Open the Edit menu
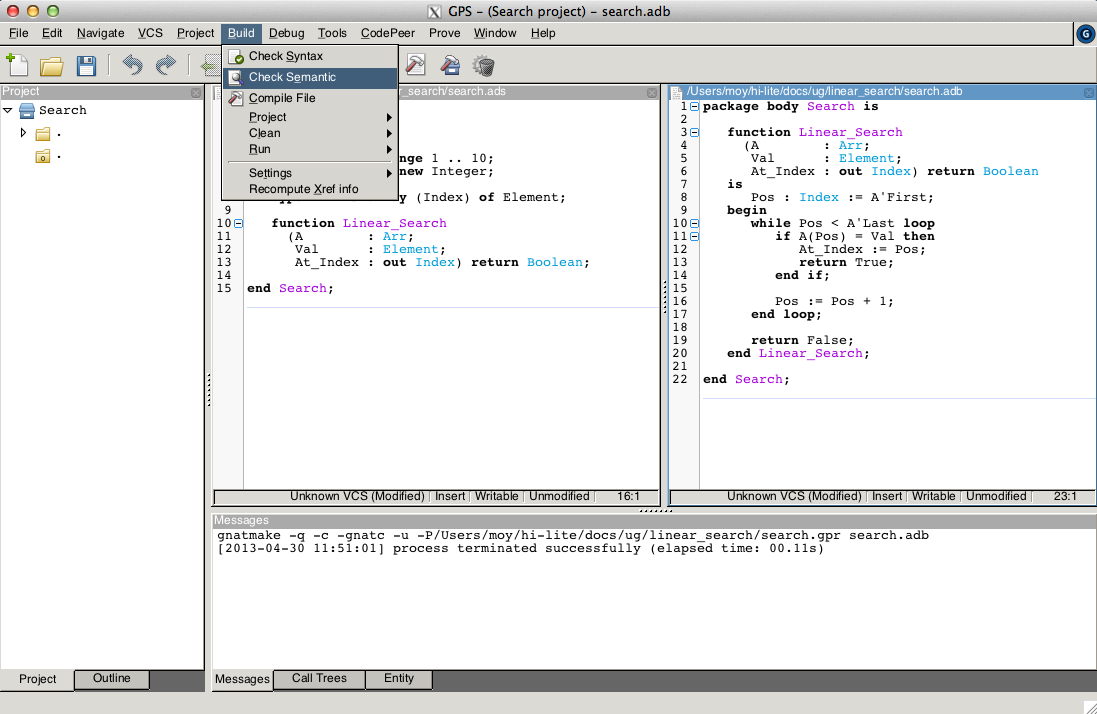This screenshot has width=1097, height=714. coord(52,33)
